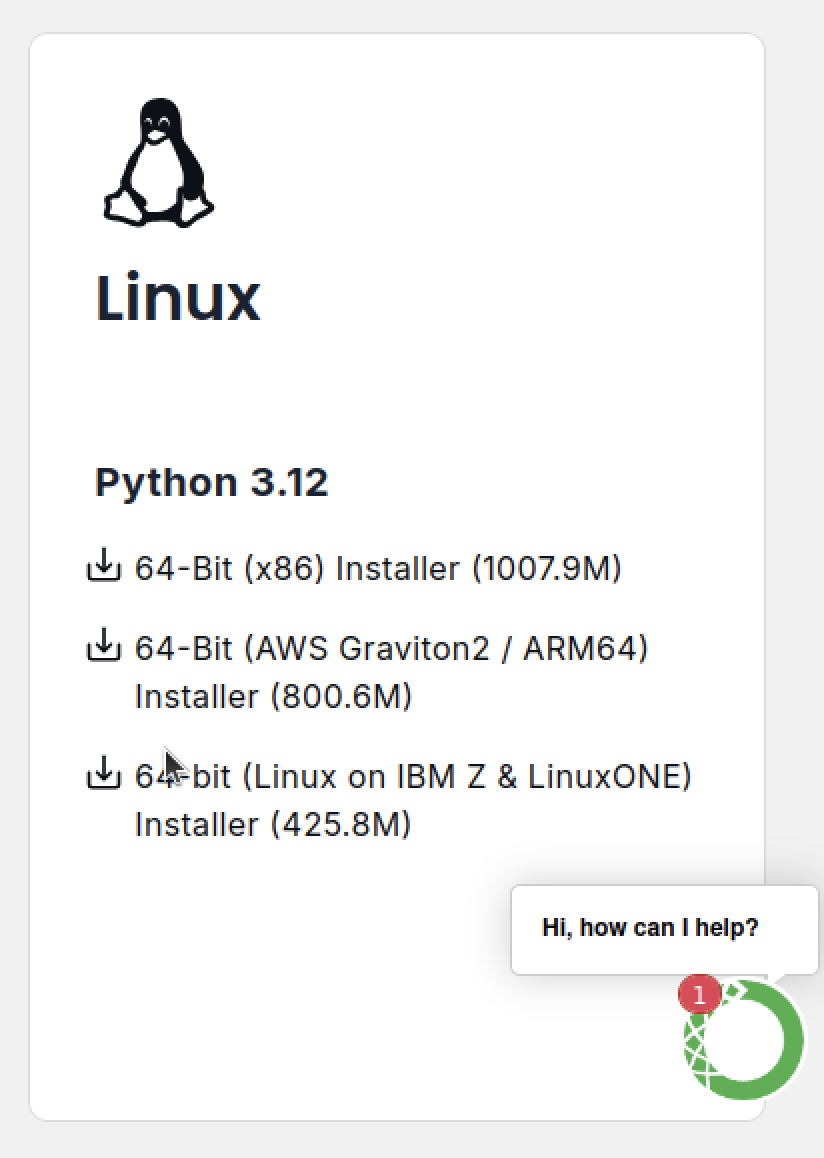824x1158 pixels.
Task: Click the Linux heading text
Action: 178,297
